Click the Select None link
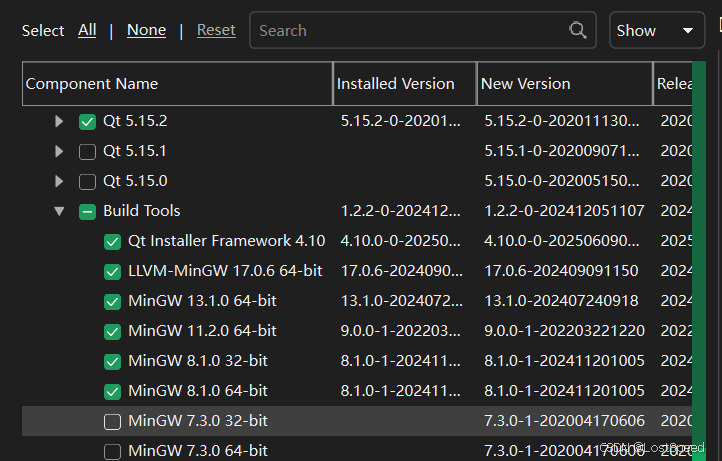Viewport: 722px width, 461px height. click(146, 30)
